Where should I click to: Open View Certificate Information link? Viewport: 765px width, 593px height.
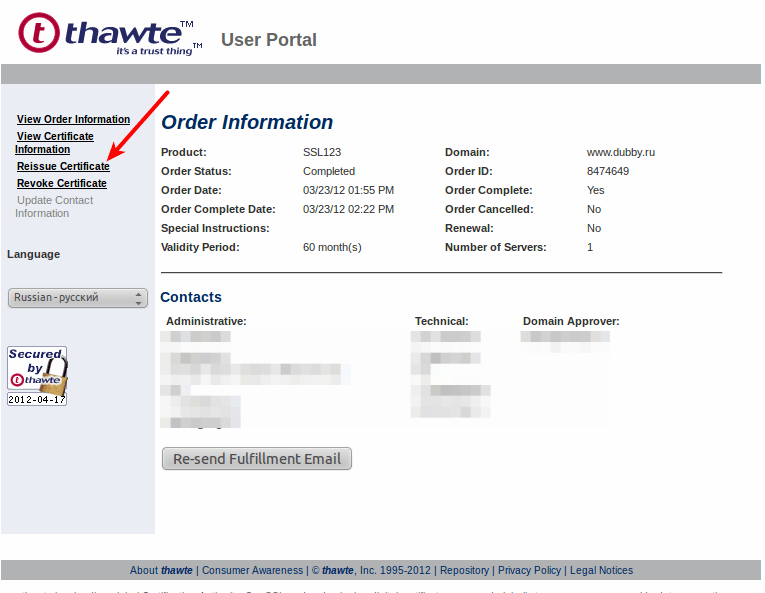[x=54, y=143]
